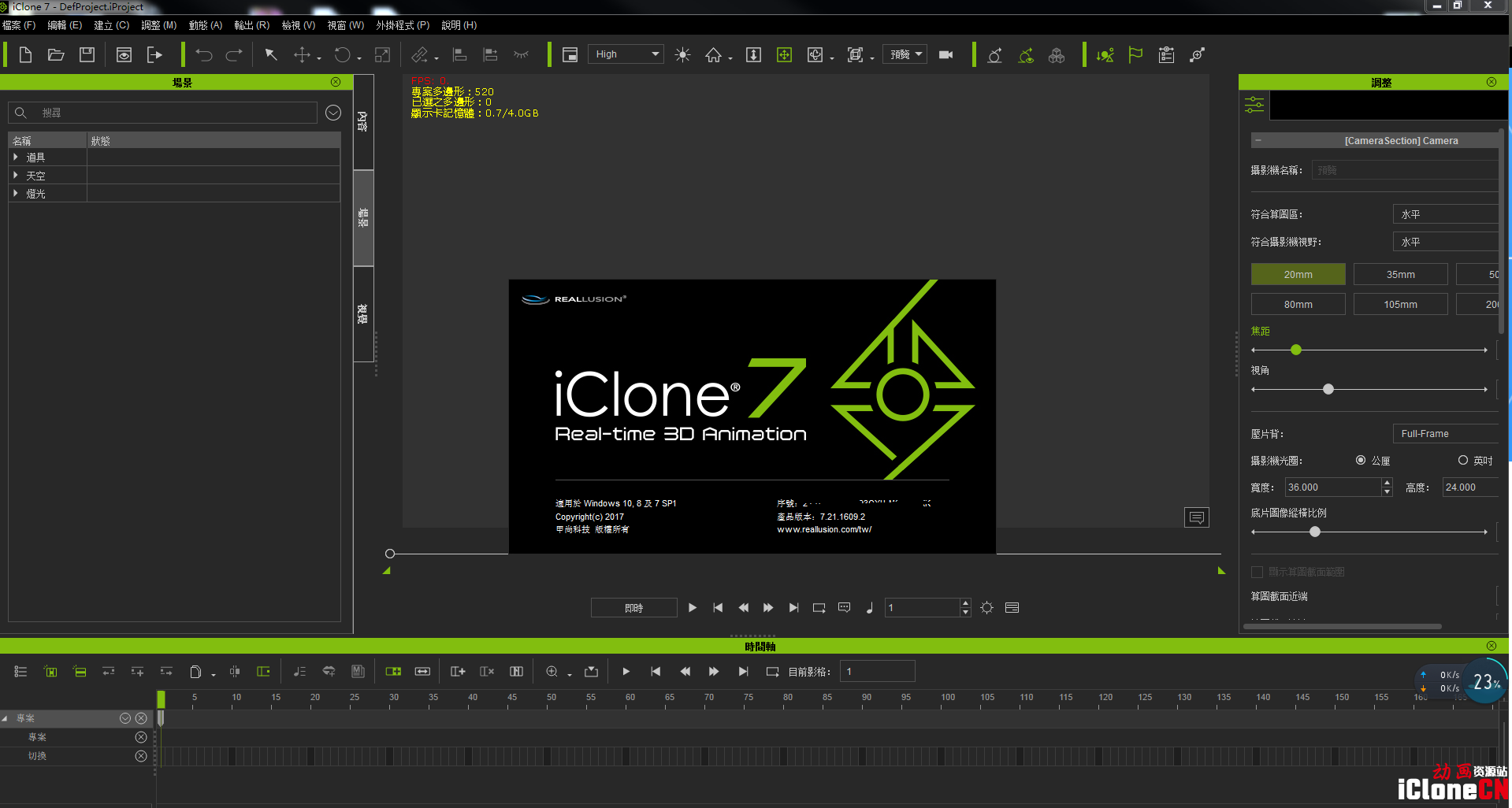Adjust the 焦距 slider handle
This screenshot has height=808, width=1512.
(x=1296, y=350)
